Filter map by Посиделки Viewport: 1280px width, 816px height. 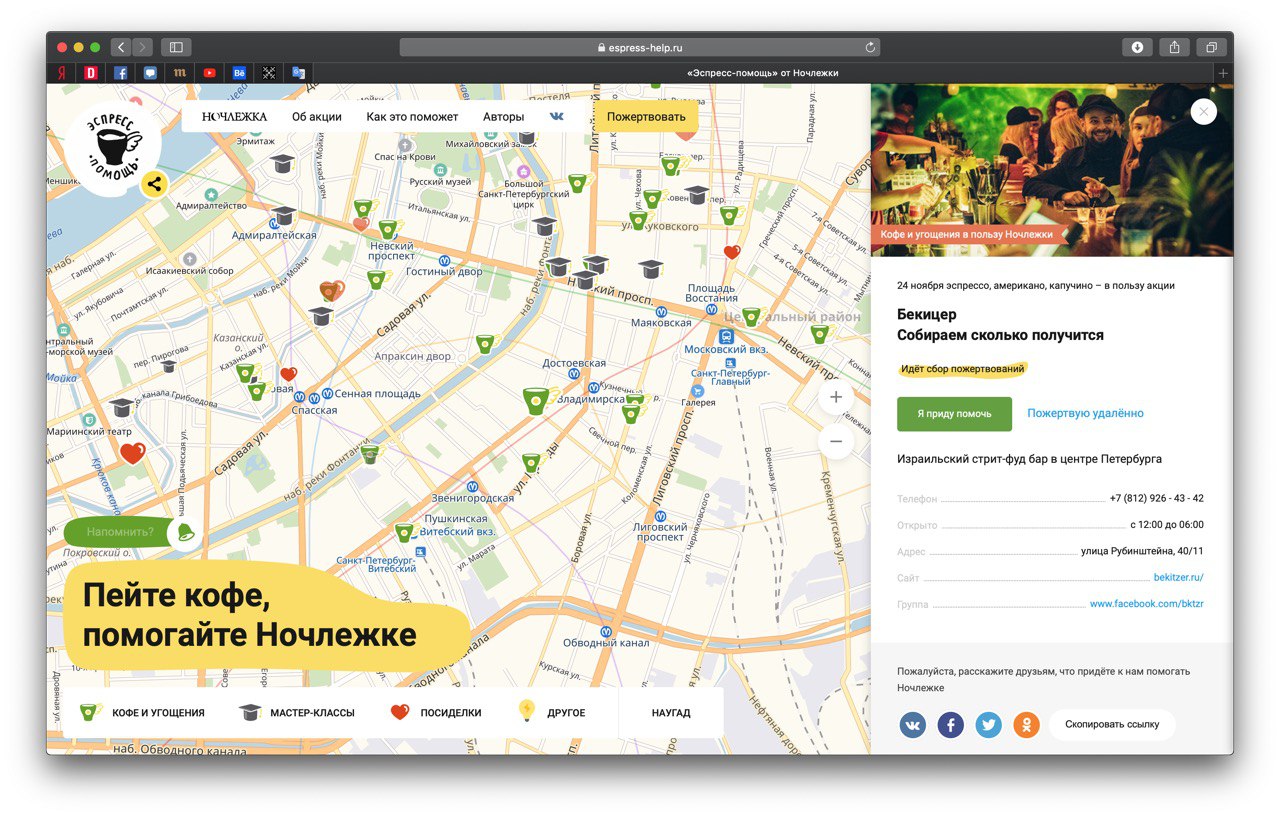coord(436,713)
